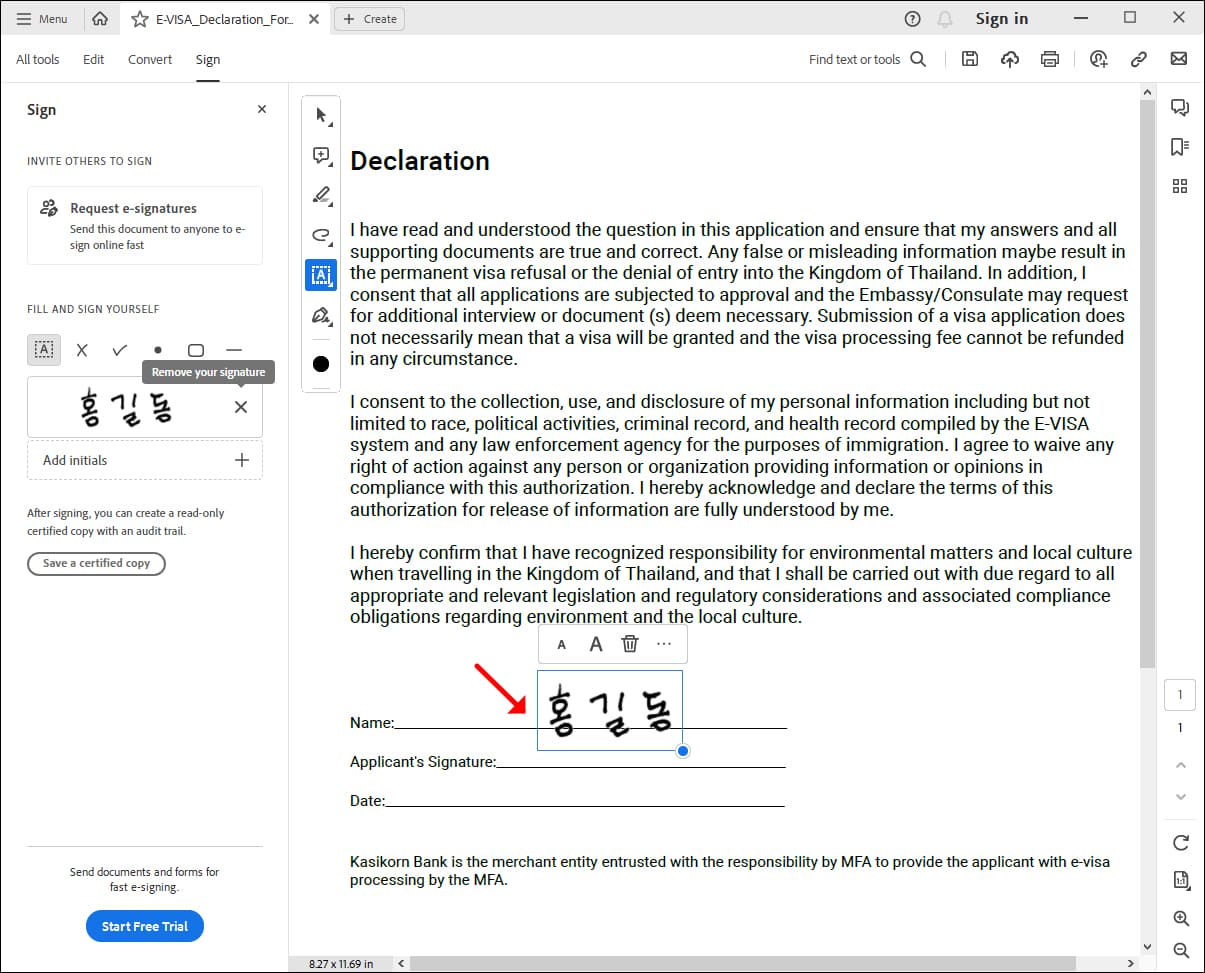Select the arrow selection tool
Screen dimensions: 1205x973
321,116
